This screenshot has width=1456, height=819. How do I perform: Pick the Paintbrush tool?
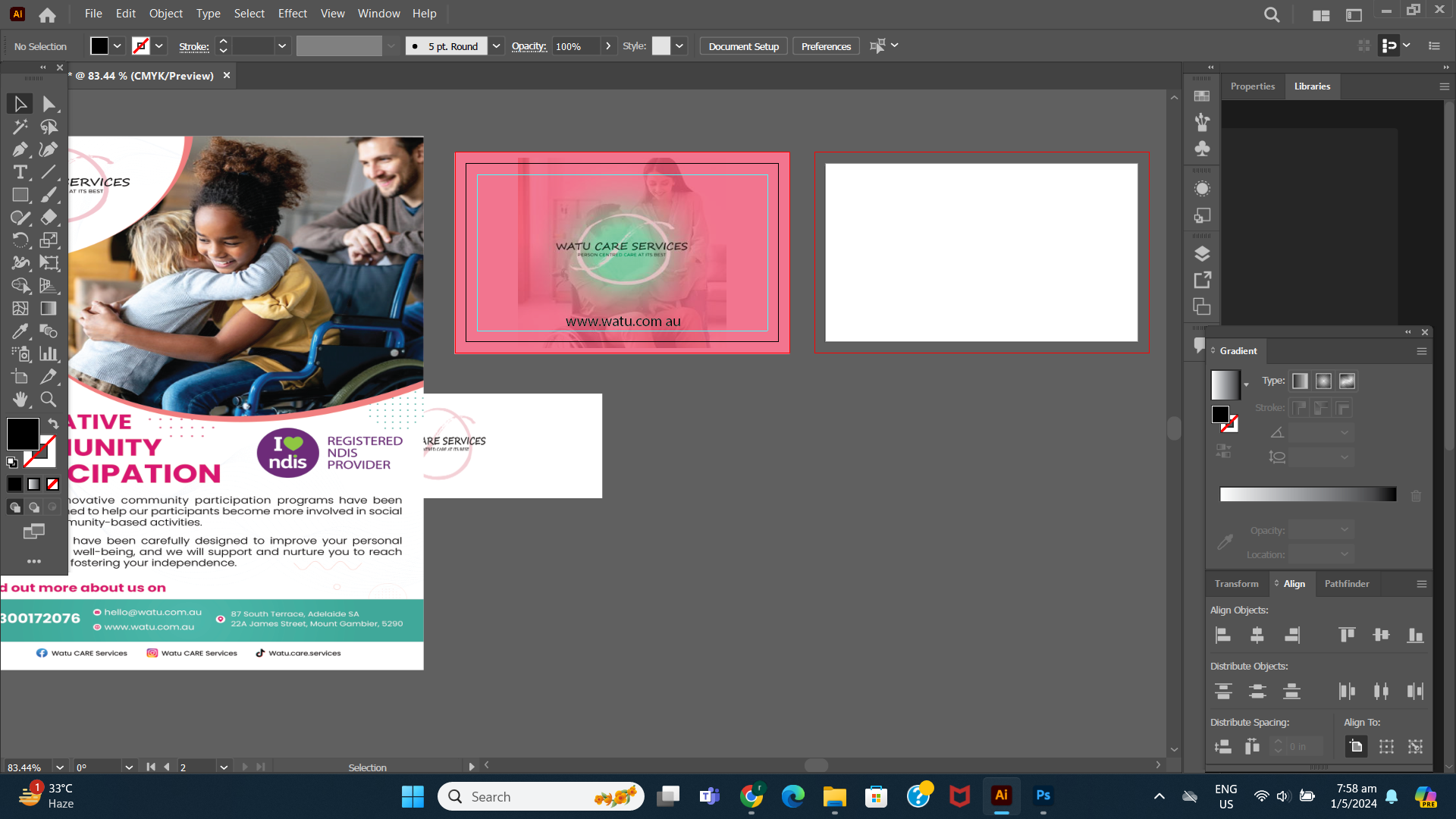tap(49, 195)
